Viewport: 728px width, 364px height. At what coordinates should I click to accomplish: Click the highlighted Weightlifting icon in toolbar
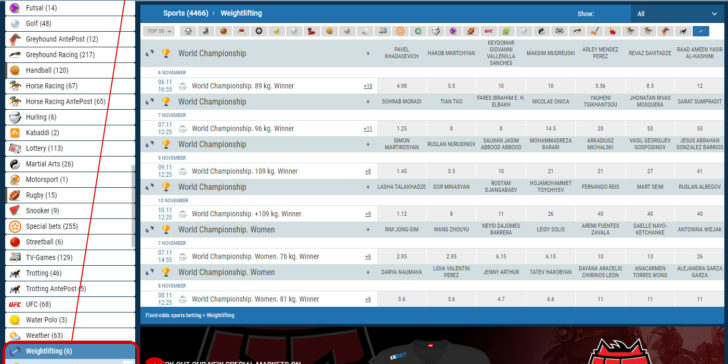(x=701, y=32)
